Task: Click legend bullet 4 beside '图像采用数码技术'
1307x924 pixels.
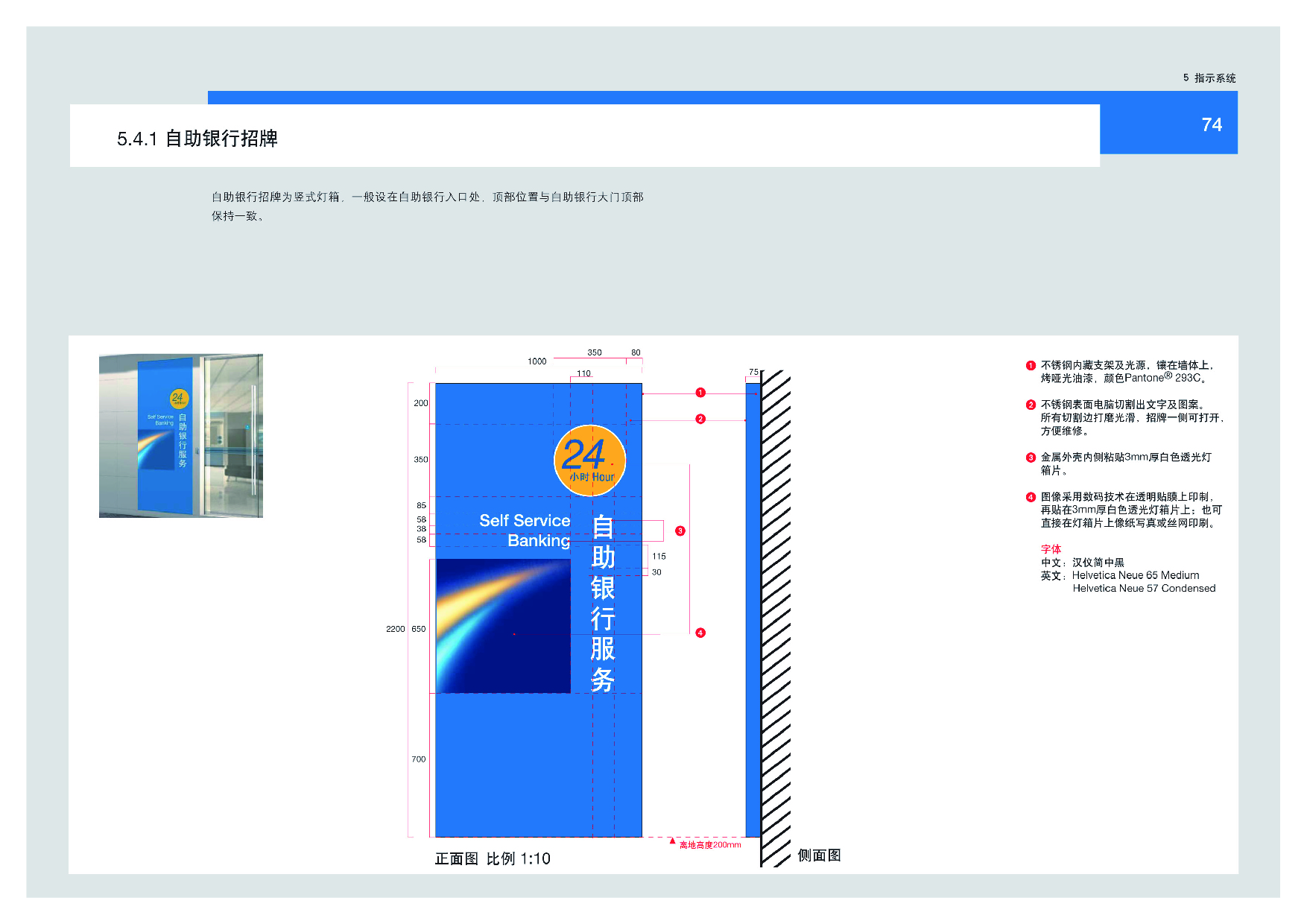Action: (x=1031, y=497)
